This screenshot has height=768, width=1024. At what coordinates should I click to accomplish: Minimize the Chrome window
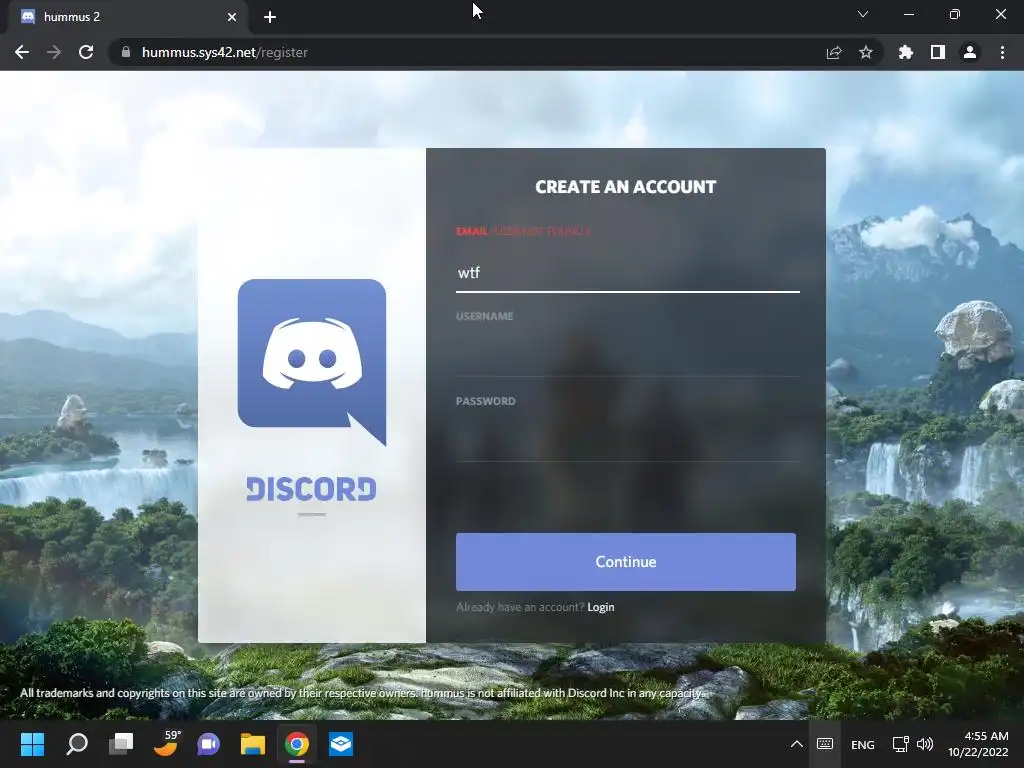908,14
